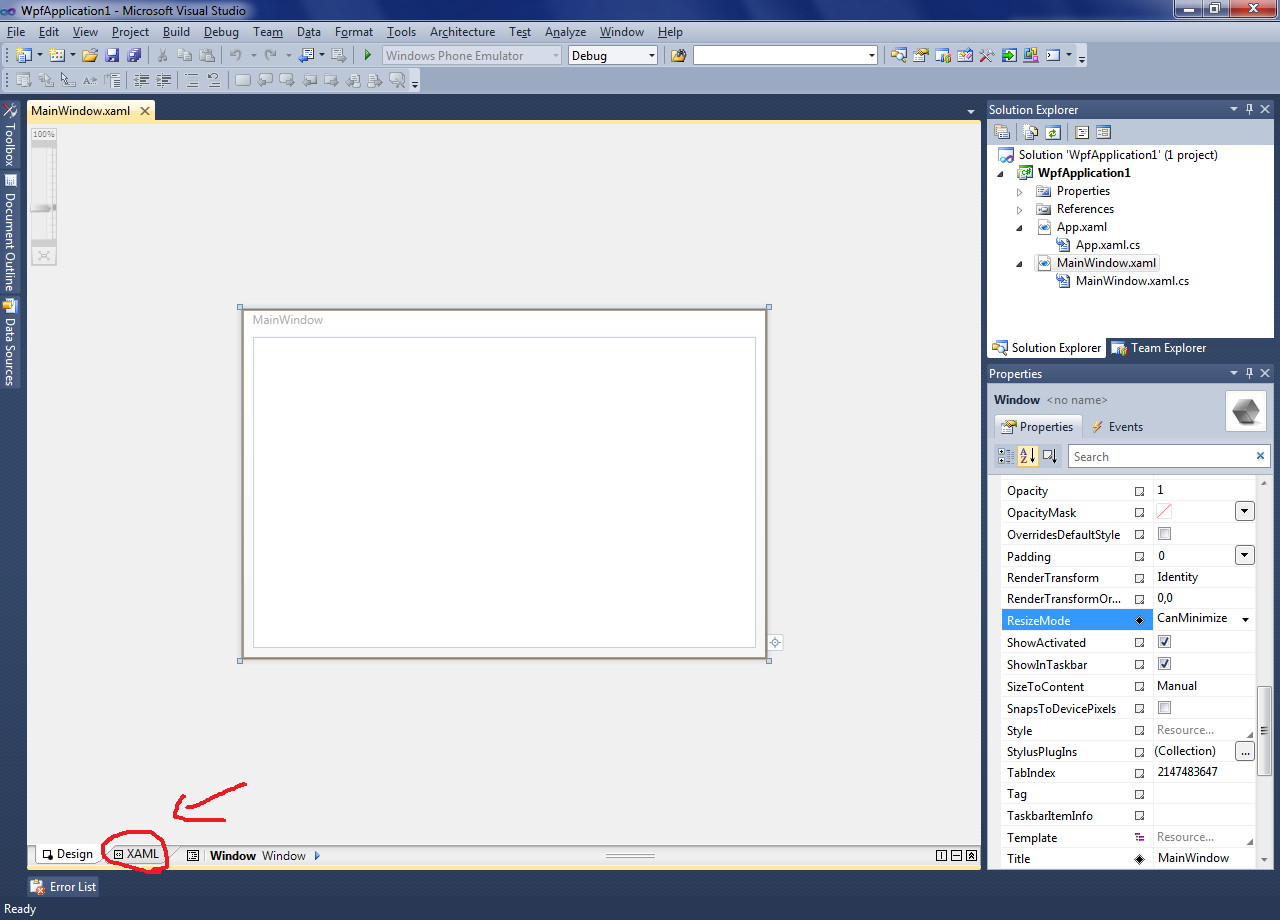Click the vertical split pane icon
The image size is (1280, 920).
tap(941, 856)
